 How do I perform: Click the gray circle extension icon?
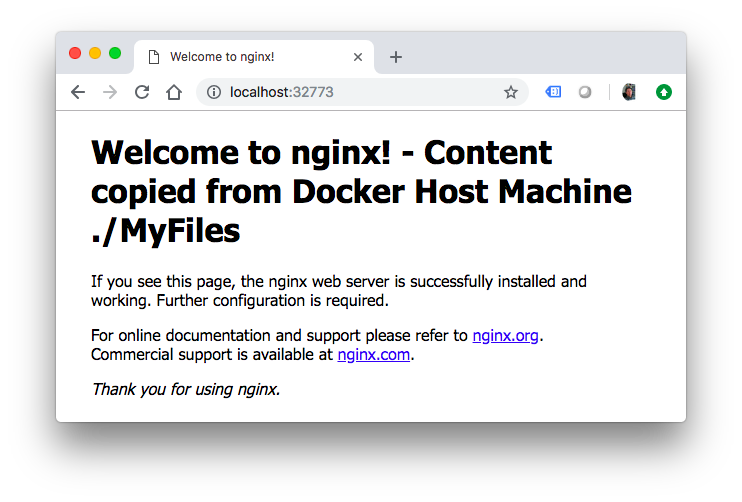tap(585, 92)
